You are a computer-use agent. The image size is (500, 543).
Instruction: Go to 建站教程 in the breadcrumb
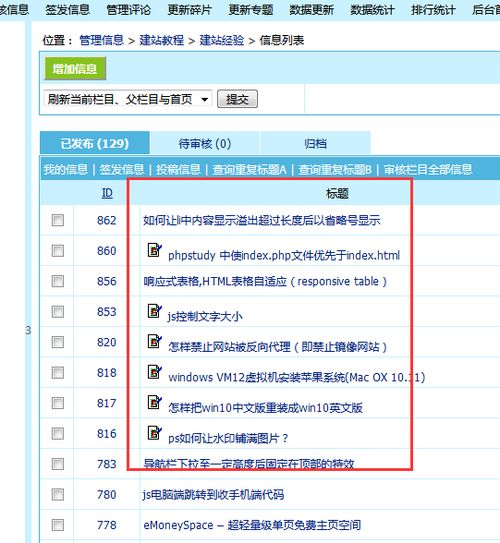point(161,40)
